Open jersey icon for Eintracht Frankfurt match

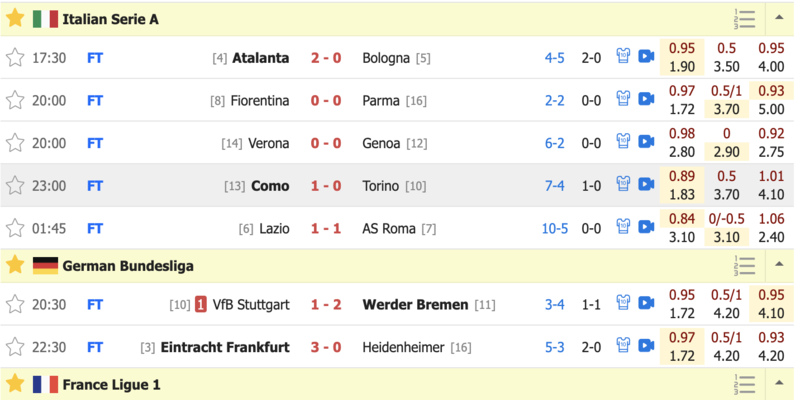(x=623, y=345)
